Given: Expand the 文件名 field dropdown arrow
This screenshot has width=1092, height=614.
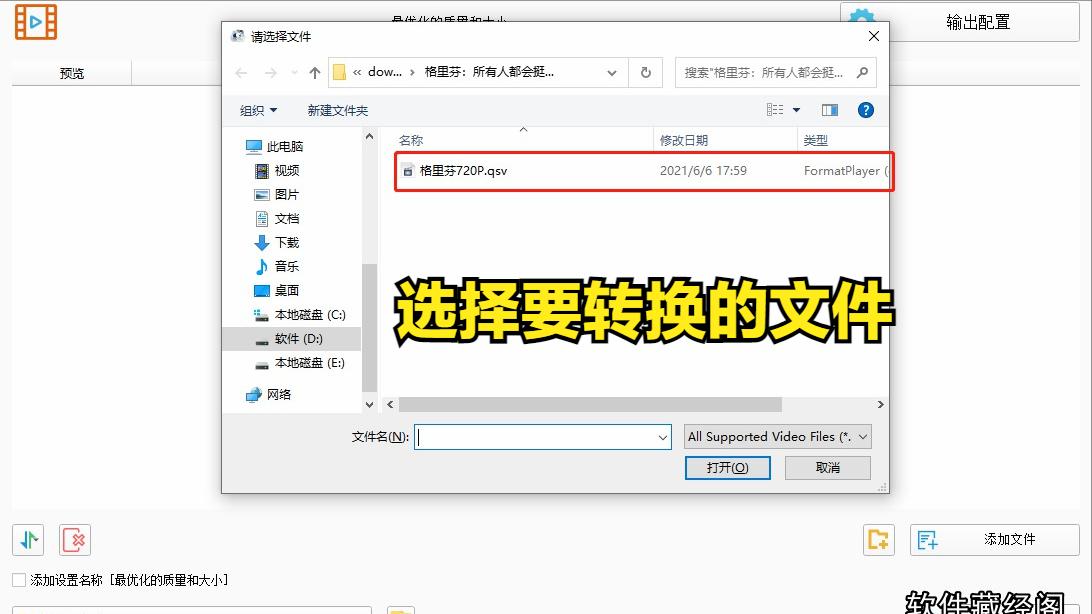Looking at the screenshot, I should (662, 436).
